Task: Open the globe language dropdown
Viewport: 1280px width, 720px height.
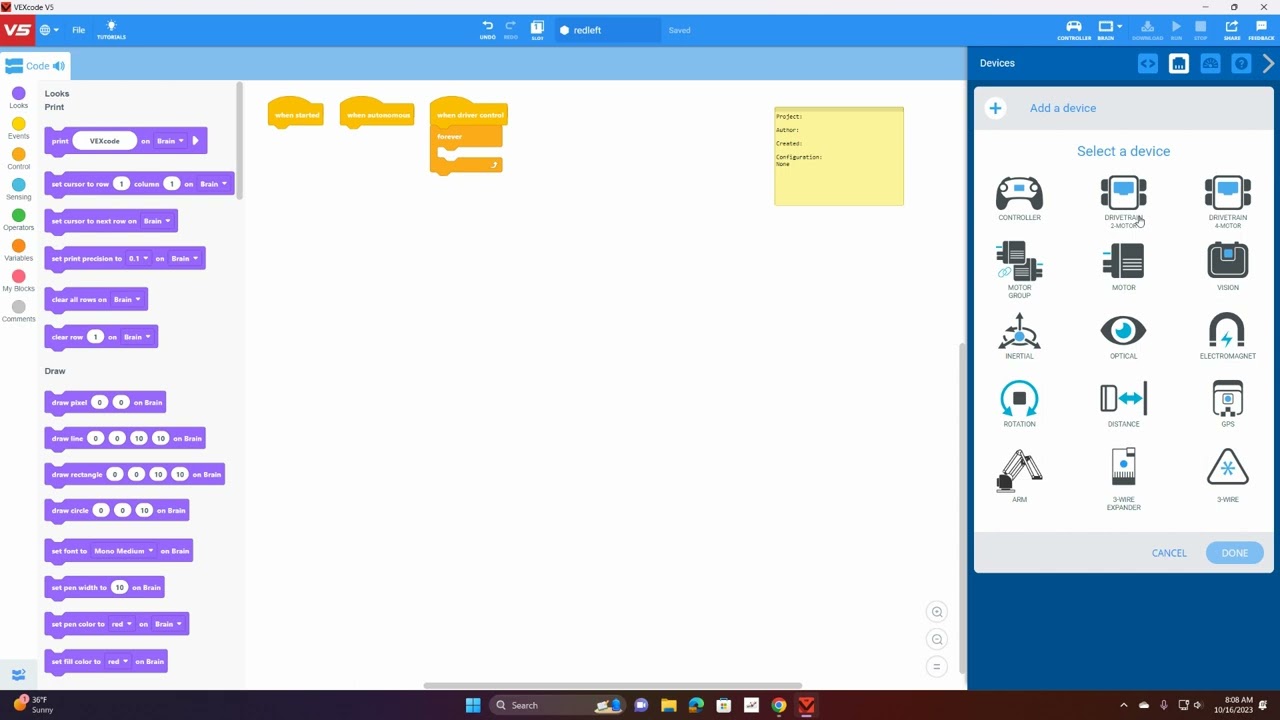Action: tap(48, 30)
